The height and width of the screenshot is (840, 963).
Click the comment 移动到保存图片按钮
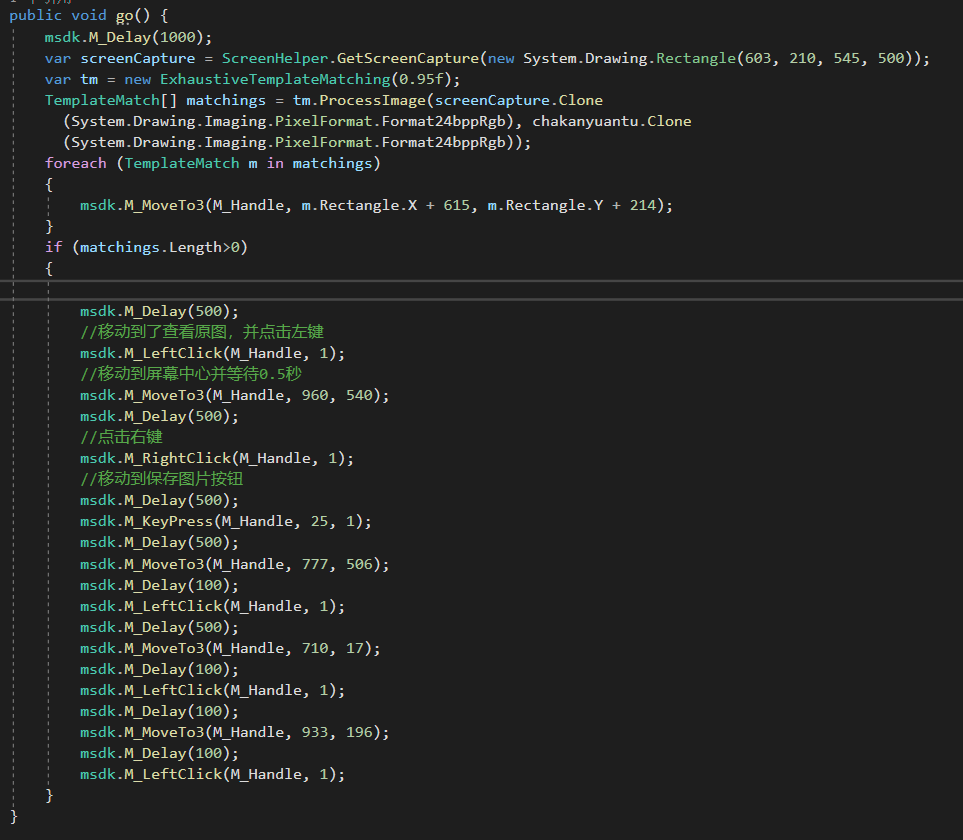tap(162, 479)
